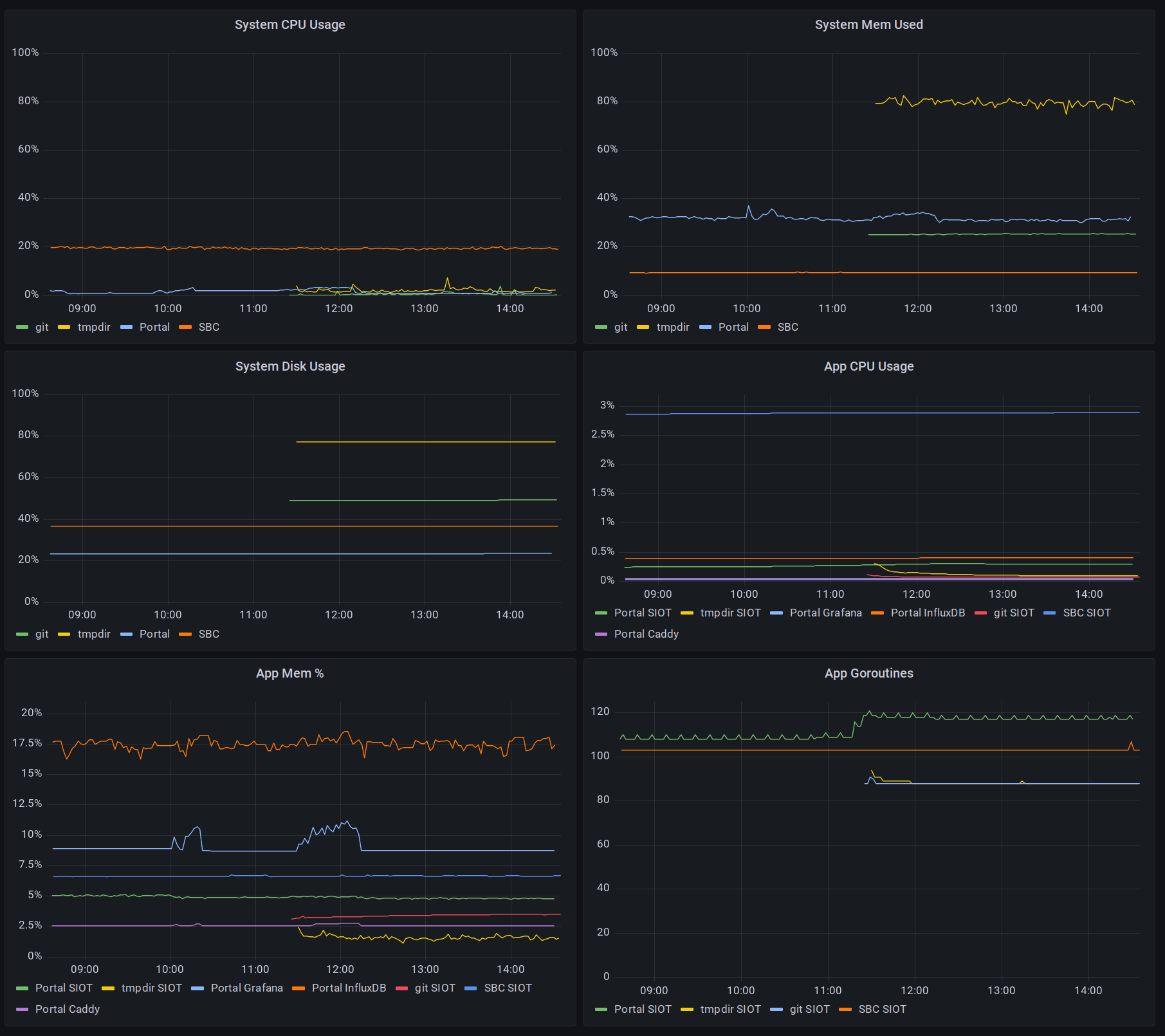Click Portal InfluxDB color icon in App Mem legend

[x=298, y=988]
